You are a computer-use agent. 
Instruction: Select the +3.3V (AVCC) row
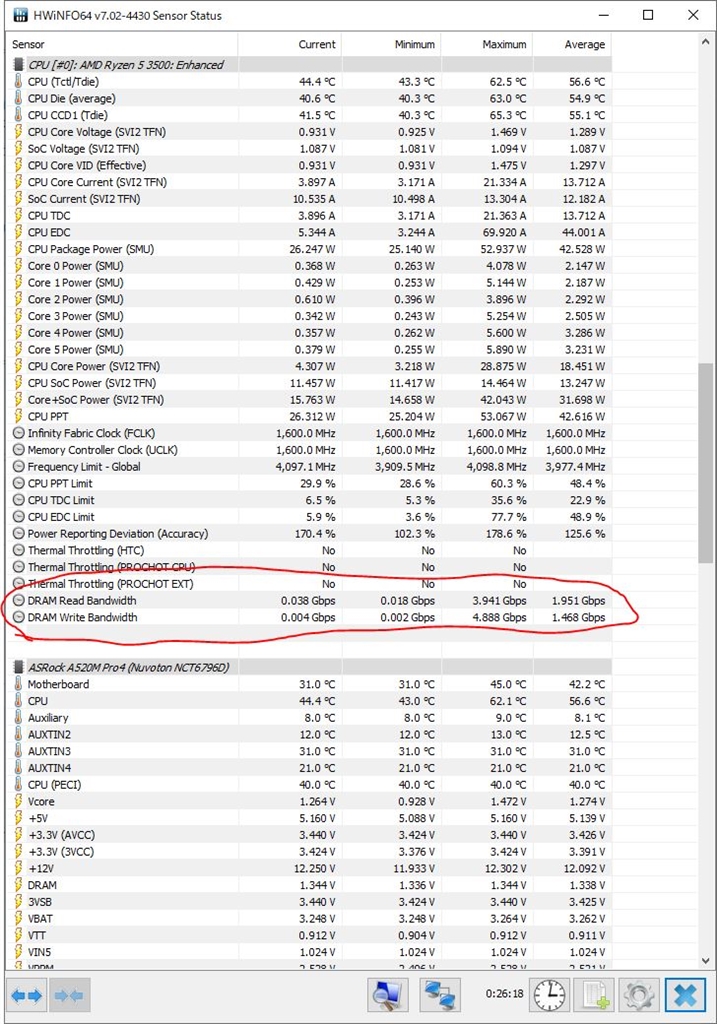309,835
